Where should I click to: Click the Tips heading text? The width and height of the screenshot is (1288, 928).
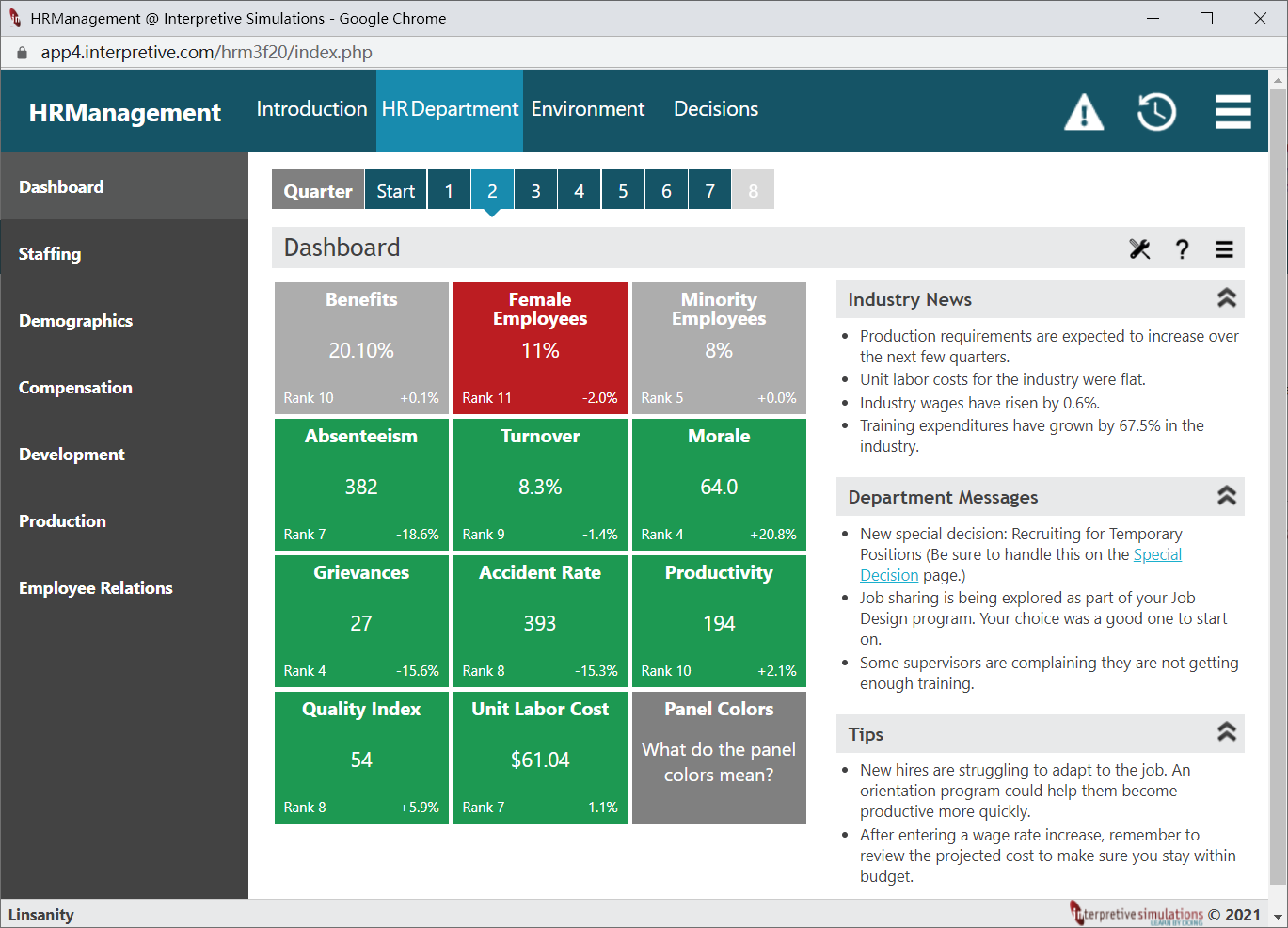click(x=866, y=734)
